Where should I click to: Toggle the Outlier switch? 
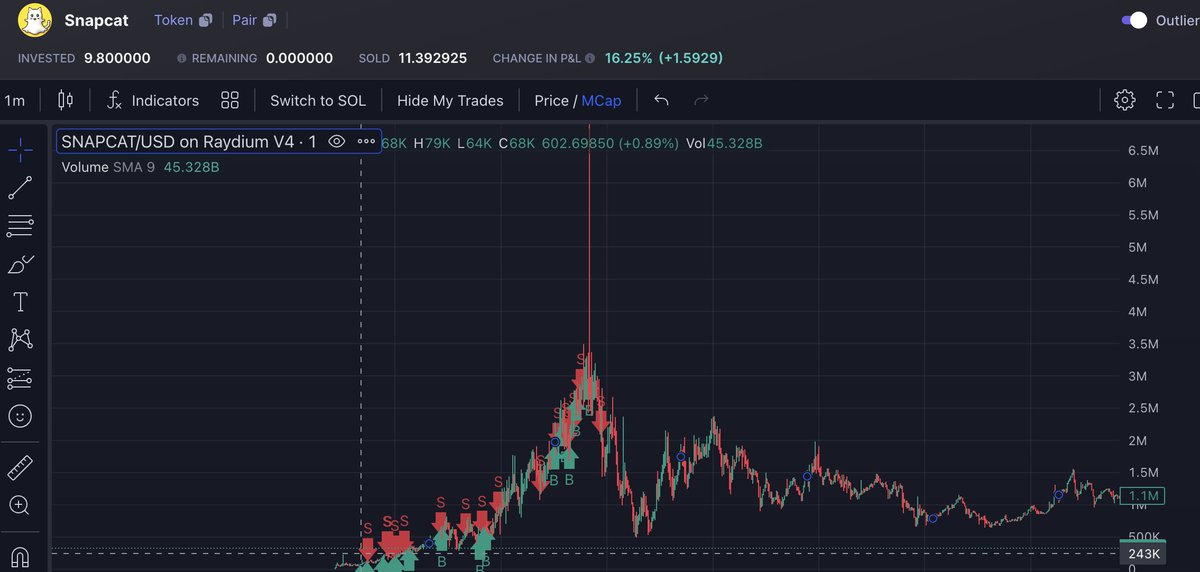[1134, 20]
